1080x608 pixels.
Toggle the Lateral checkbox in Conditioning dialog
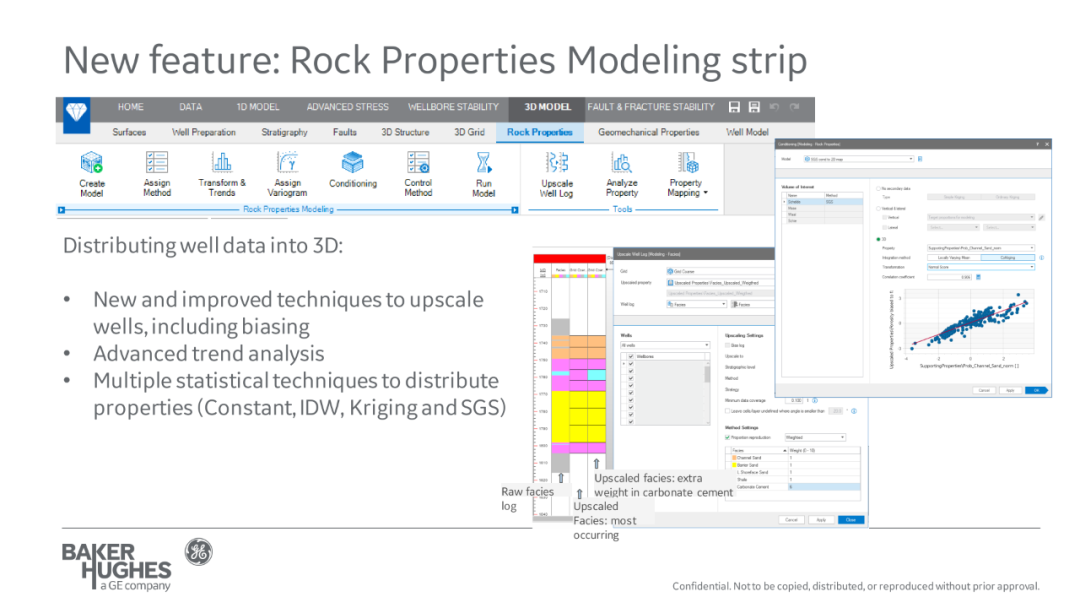(x=884, y=227)
